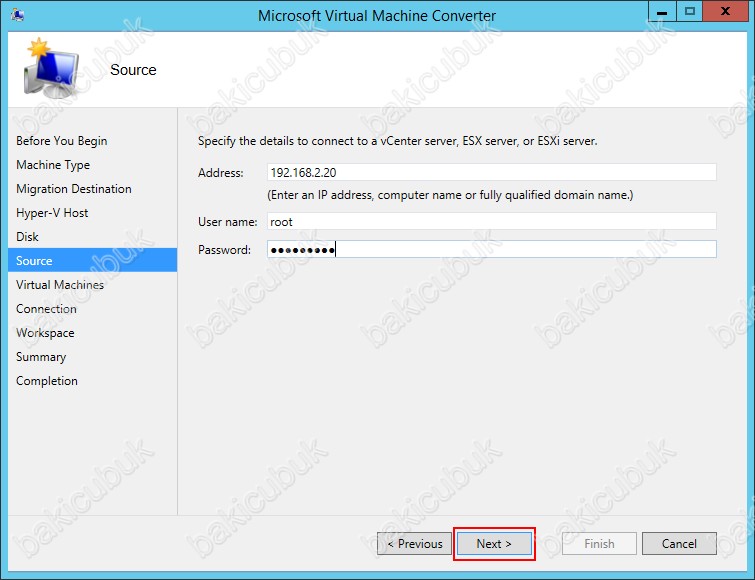This screenshot has width=755, height=580.
Task: Click the 'Enter an IP address' hint text
Action: click(450, 195)
